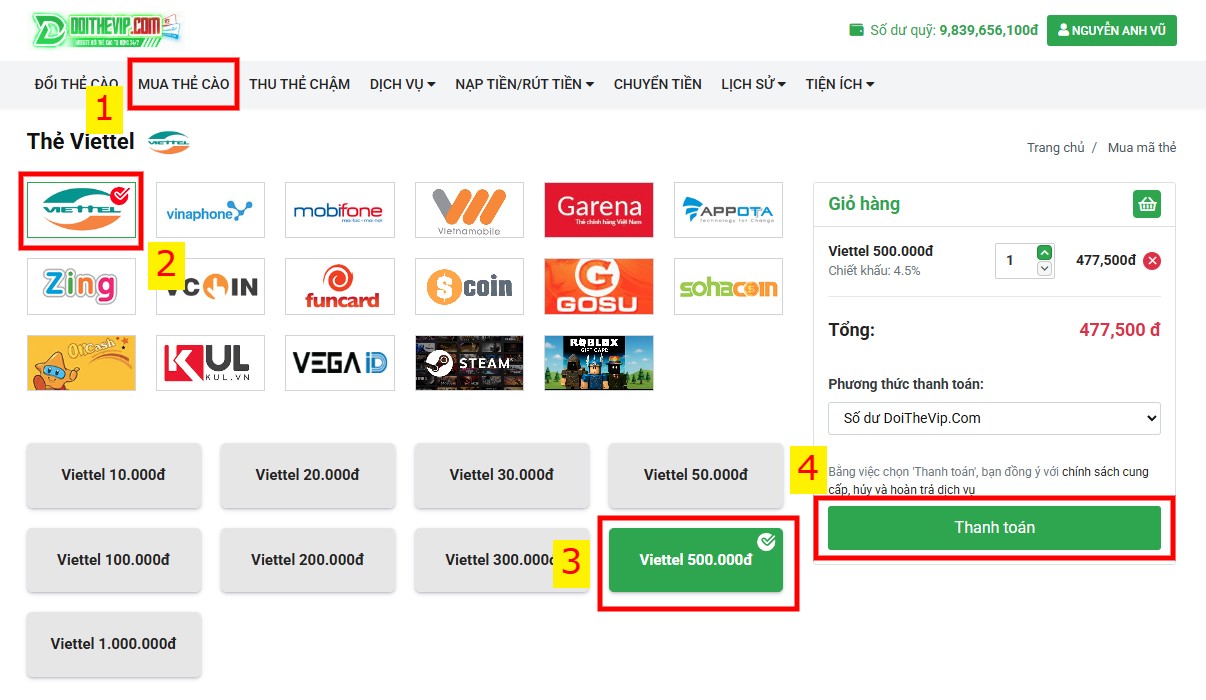Screen dimensions: 1206x700
Task: Open the payment method dropdown
Action: (x=994, y=418)
